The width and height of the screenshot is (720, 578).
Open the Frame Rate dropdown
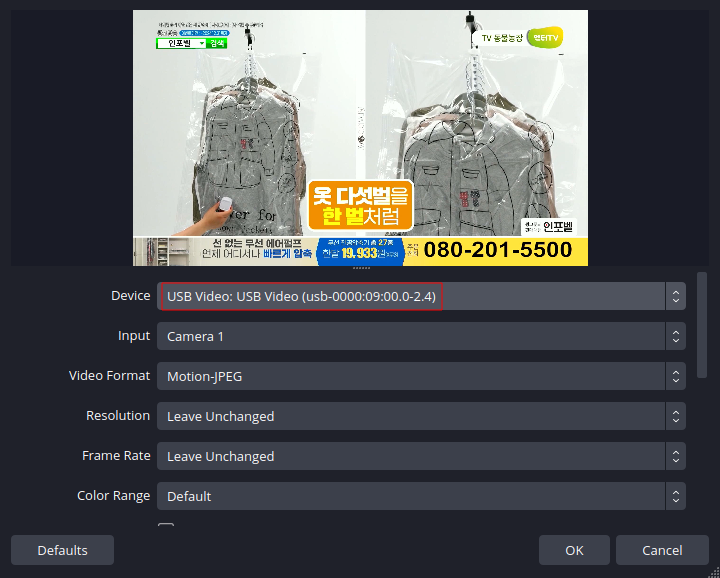(410, 456)
